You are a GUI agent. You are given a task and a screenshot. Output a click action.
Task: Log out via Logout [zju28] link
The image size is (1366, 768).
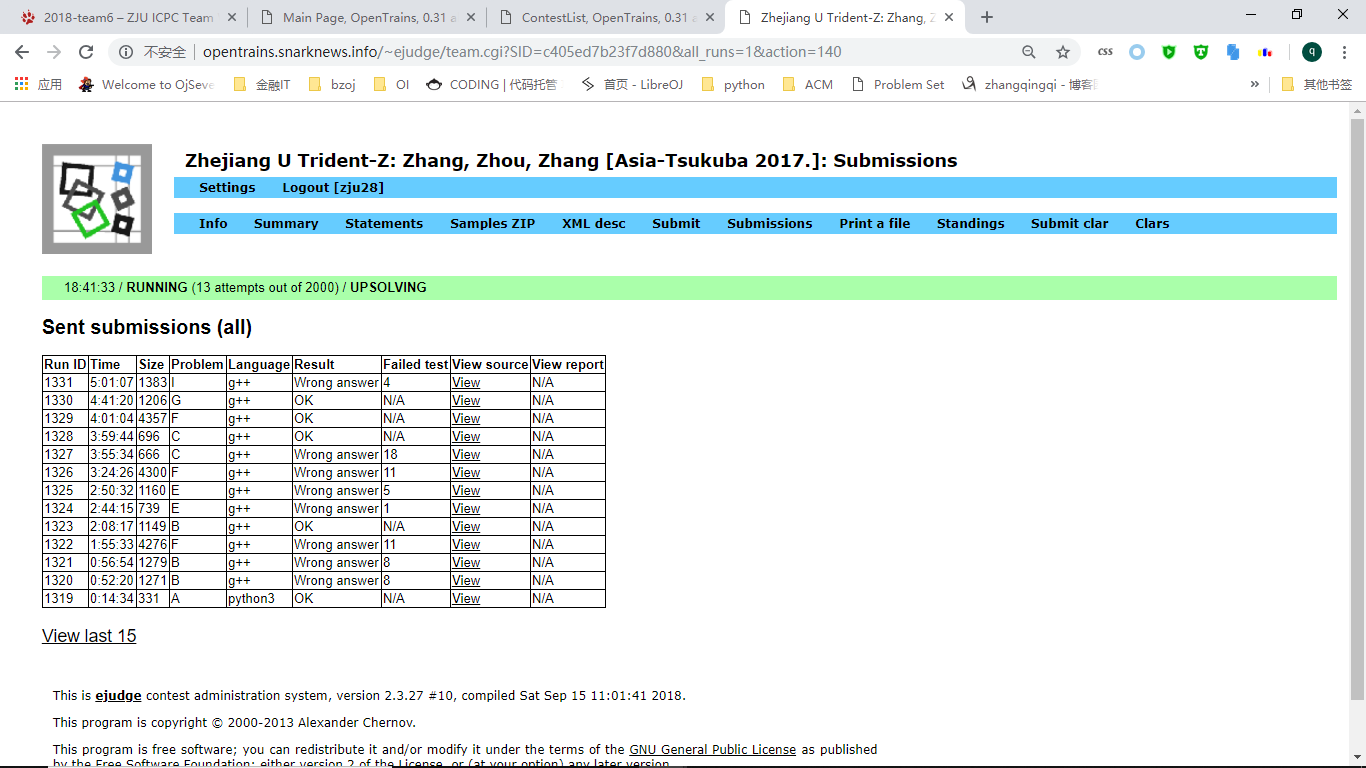332,187
